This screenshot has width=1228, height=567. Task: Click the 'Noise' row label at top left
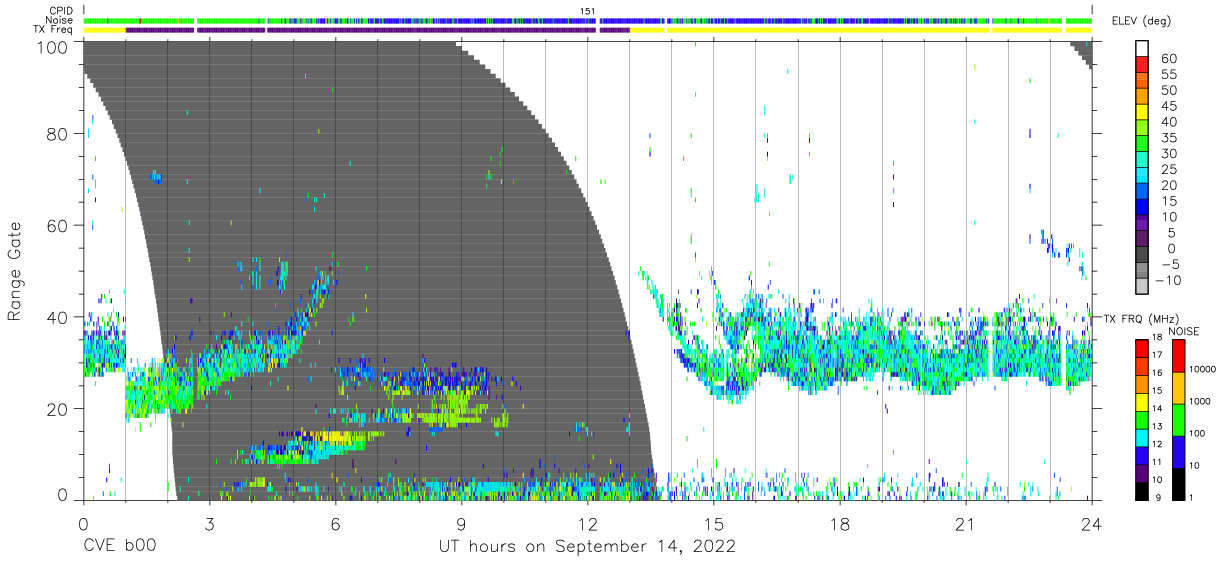pos(58,20)
